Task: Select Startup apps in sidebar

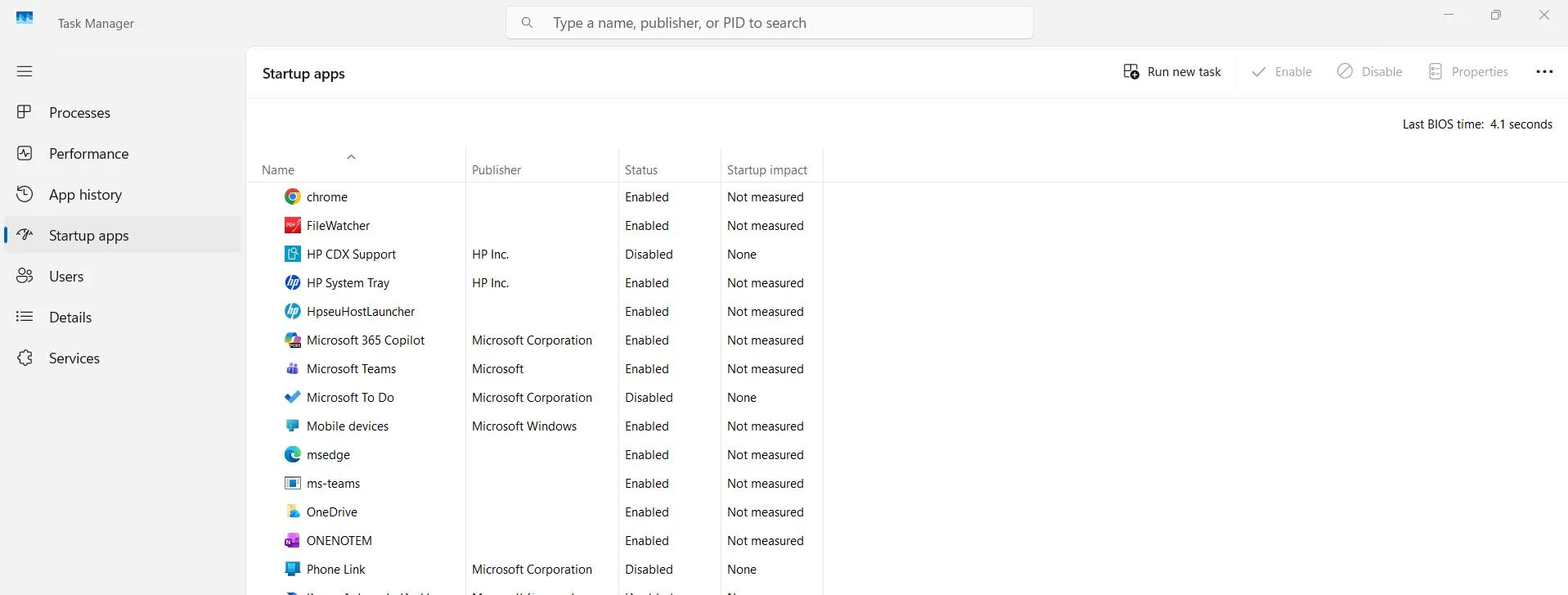Action: tap(123, 236)
